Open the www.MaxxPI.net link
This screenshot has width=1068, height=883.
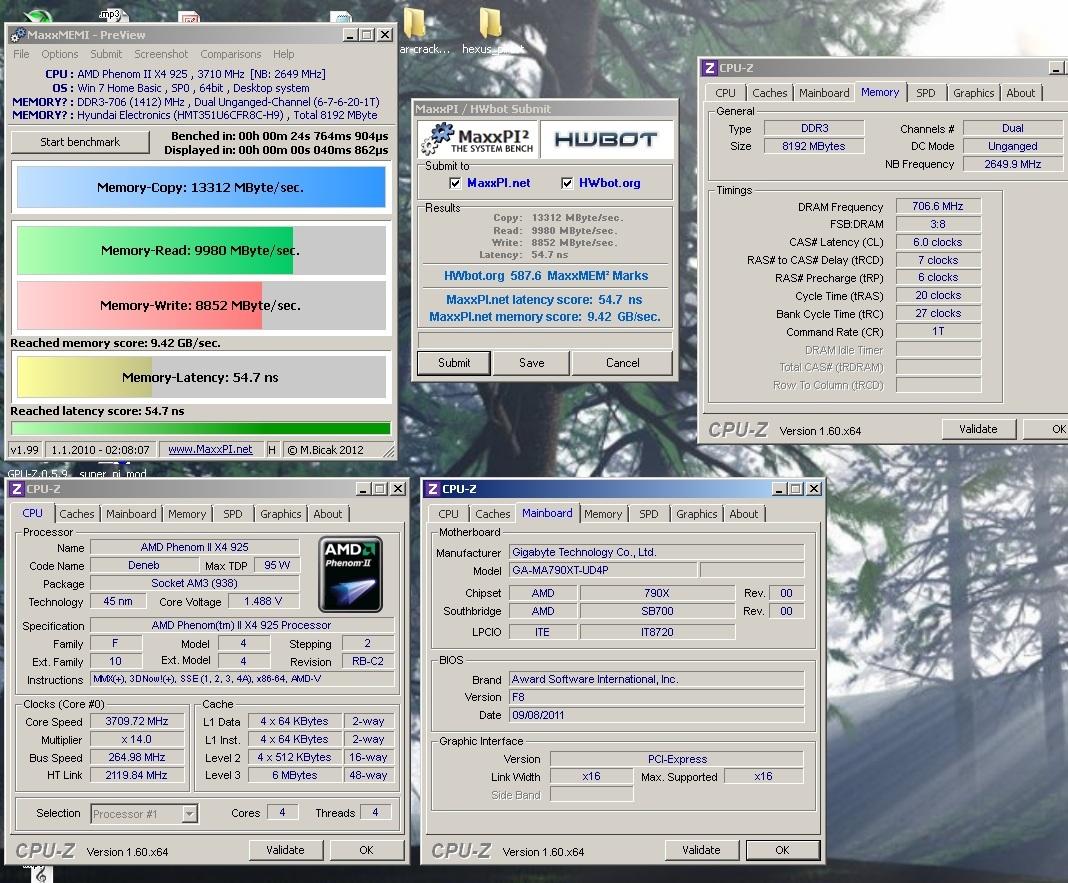pos(210,450)
